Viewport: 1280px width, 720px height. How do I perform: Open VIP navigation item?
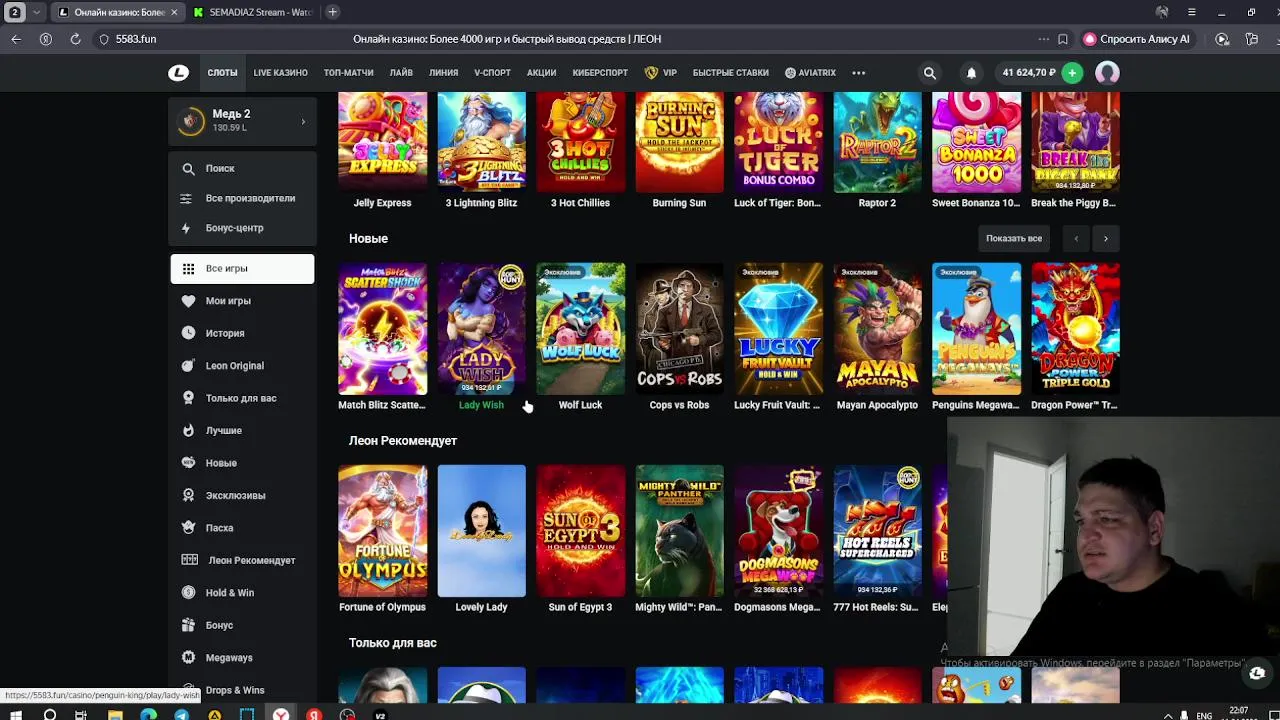pyautogui.click(x=661, y=73)
